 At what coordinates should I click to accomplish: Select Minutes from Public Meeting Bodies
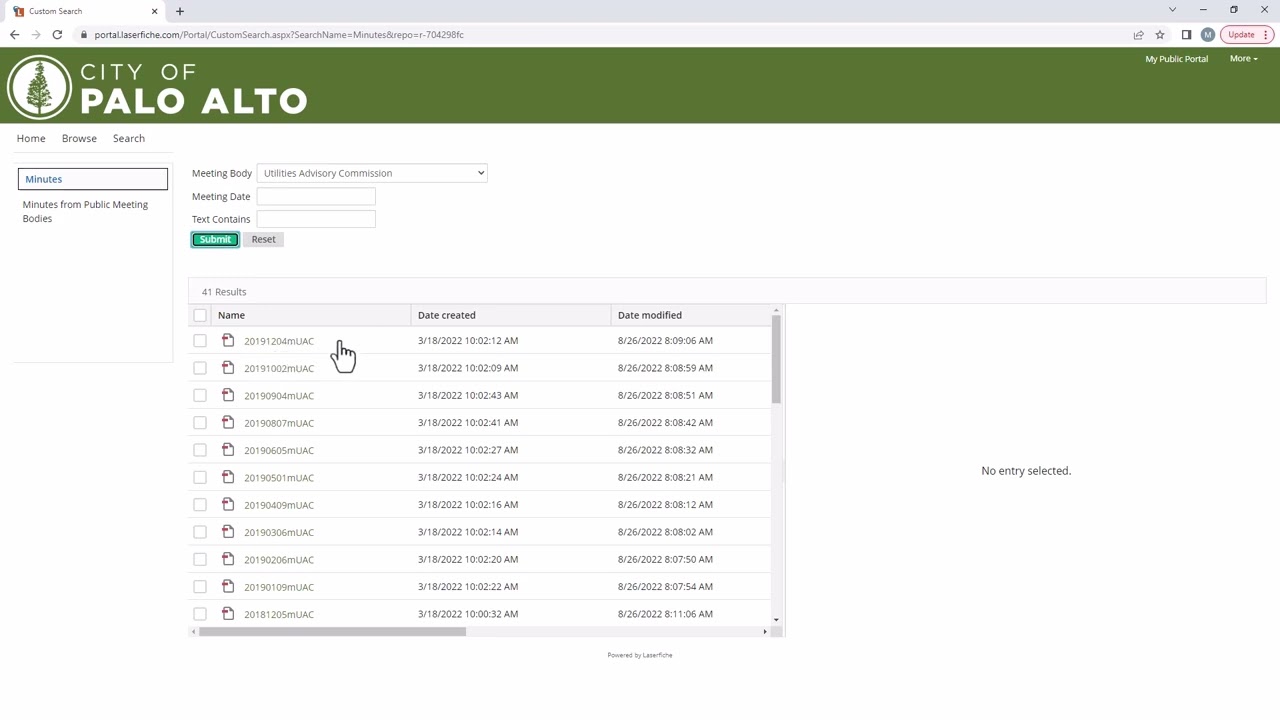[x=85, y=211]
